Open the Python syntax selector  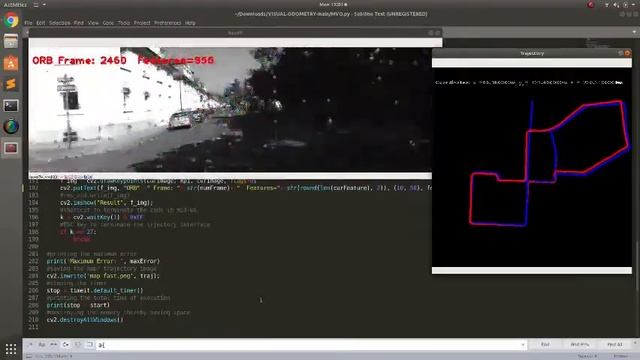(621, 356)
